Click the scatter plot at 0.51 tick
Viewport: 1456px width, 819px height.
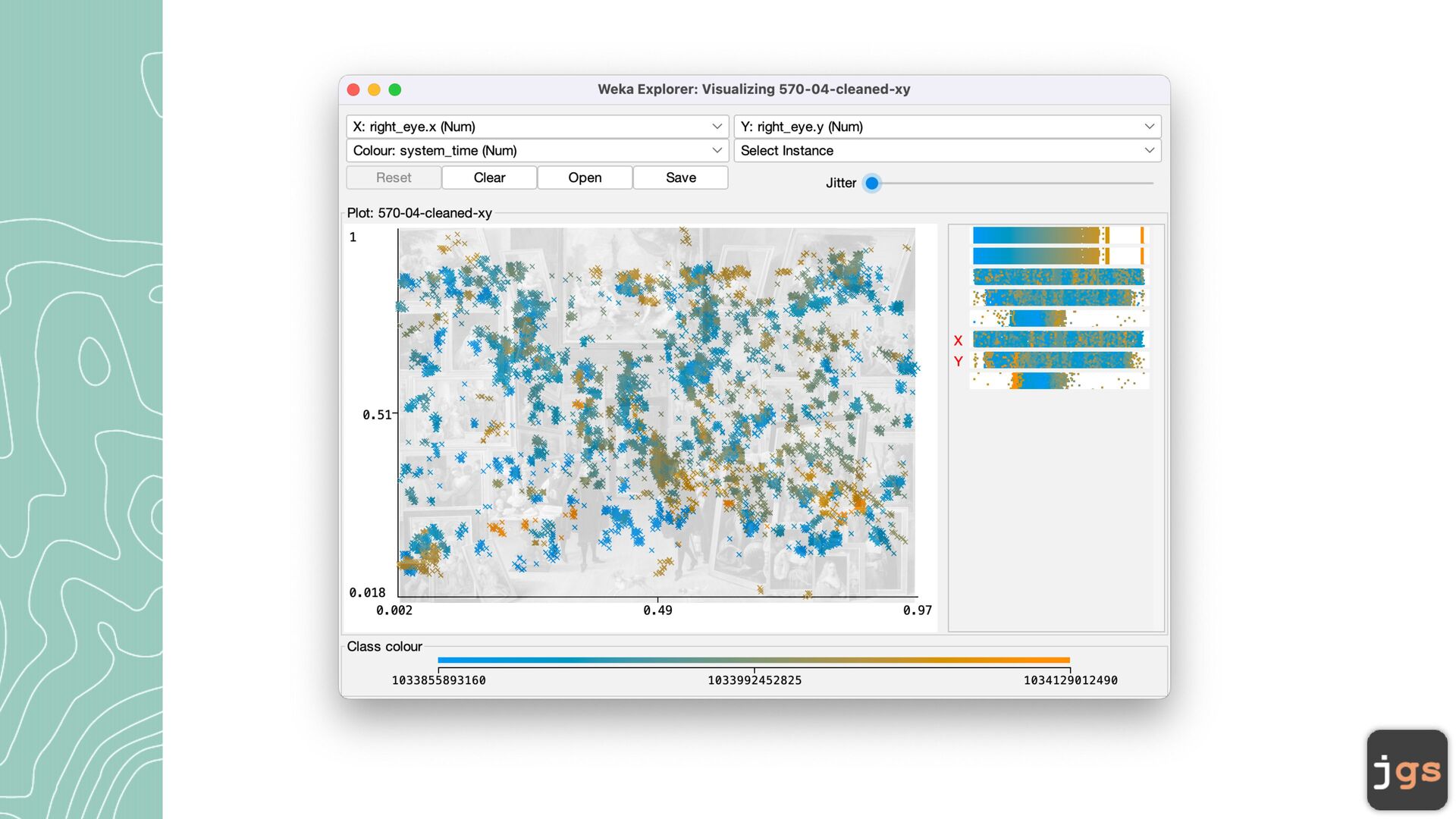click(x=397, y=413)
